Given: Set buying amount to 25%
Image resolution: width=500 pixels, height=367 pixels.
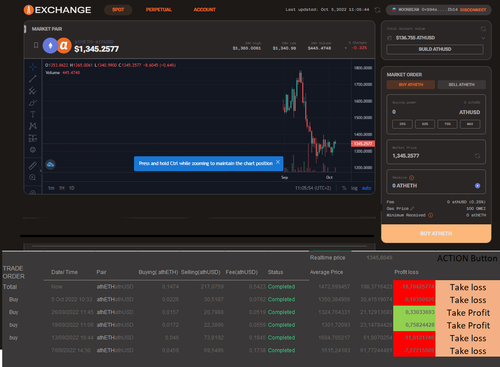Looking at the screenshot, I should pyautogui.click(x=402, y=124).
